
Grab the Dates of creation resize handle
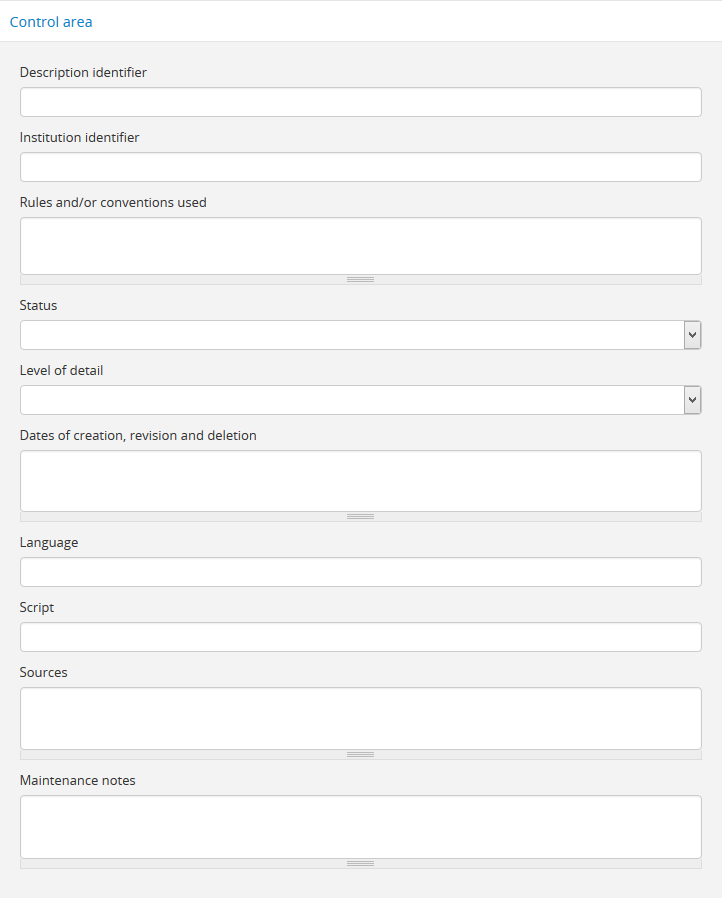click(360, 517)
